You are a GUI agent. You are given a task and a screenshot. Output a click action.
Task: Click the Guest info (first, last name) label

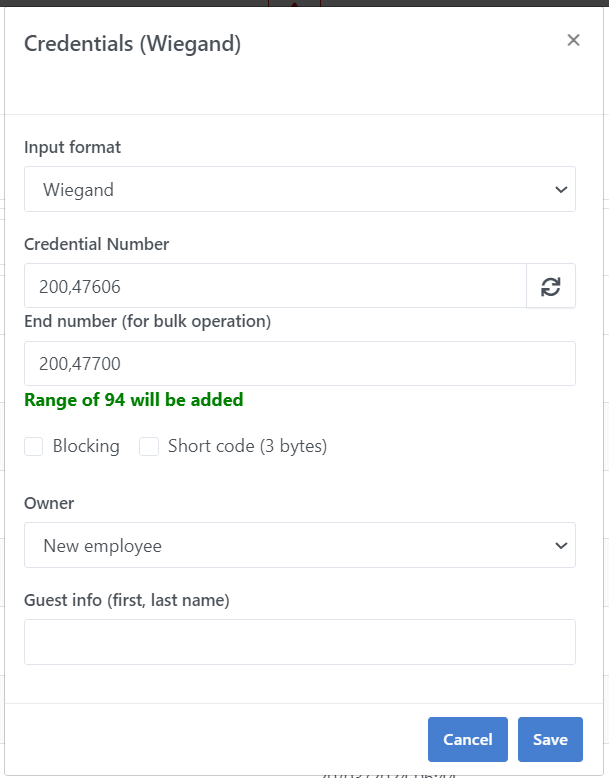pyautogui.click(x=127, y=600)
